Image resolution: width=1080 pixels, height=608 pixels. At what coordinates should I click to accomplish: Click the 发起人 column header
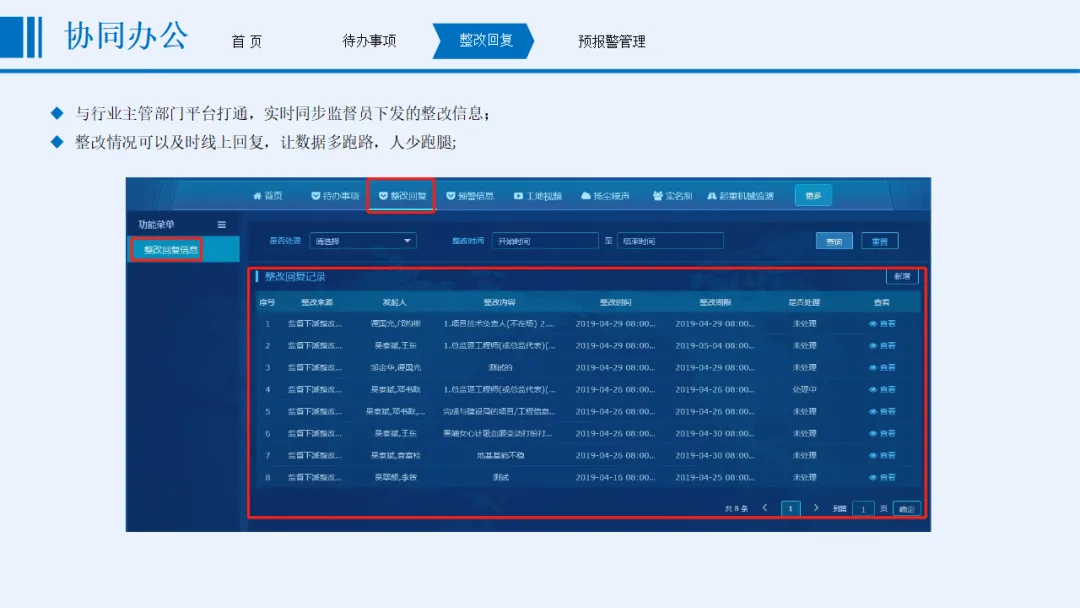[x=395, y=302]
